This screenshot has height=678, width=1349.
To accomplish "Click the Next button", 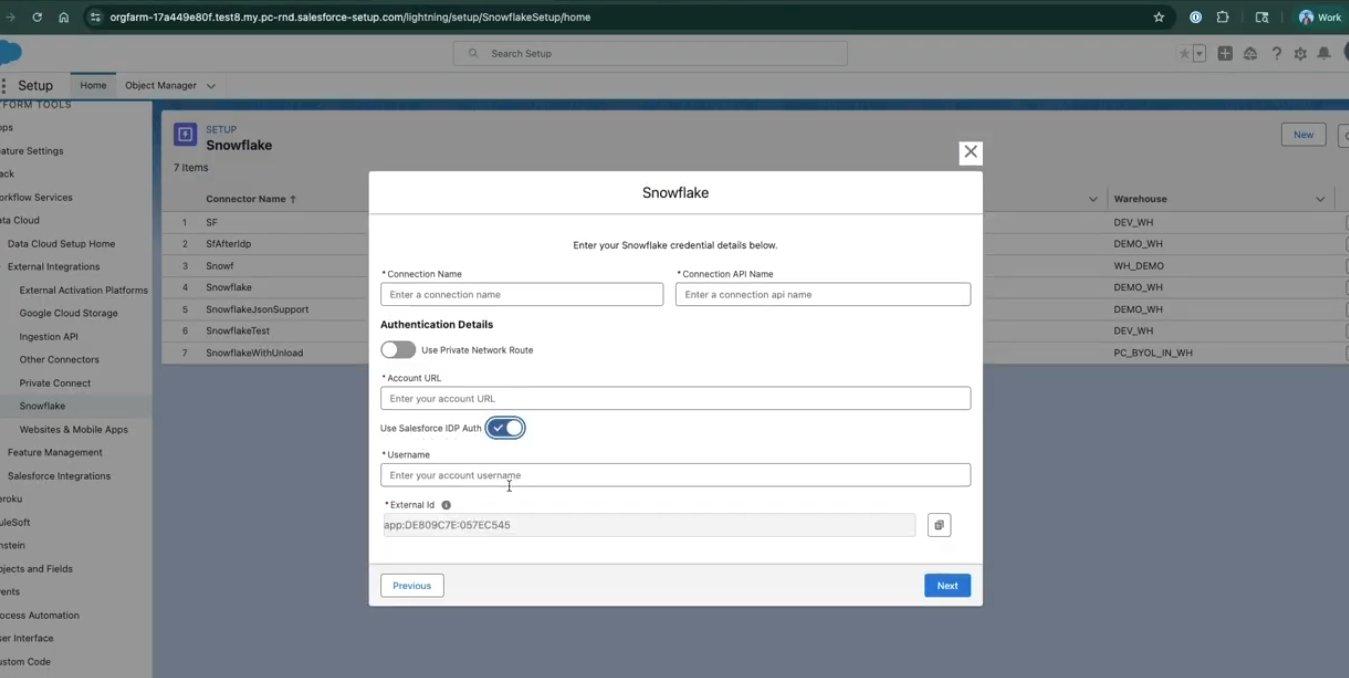I will tap(947, 586).
